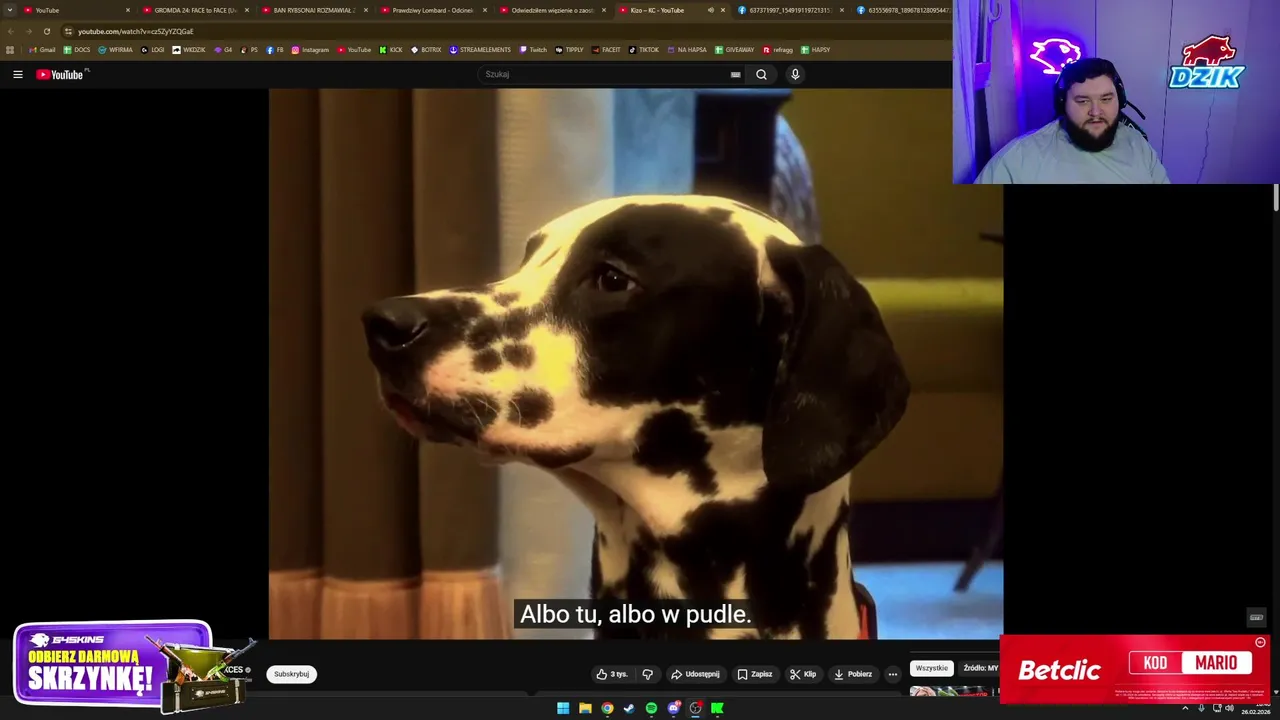Open the WKDZIK bookmark

(x=189, y=50)
